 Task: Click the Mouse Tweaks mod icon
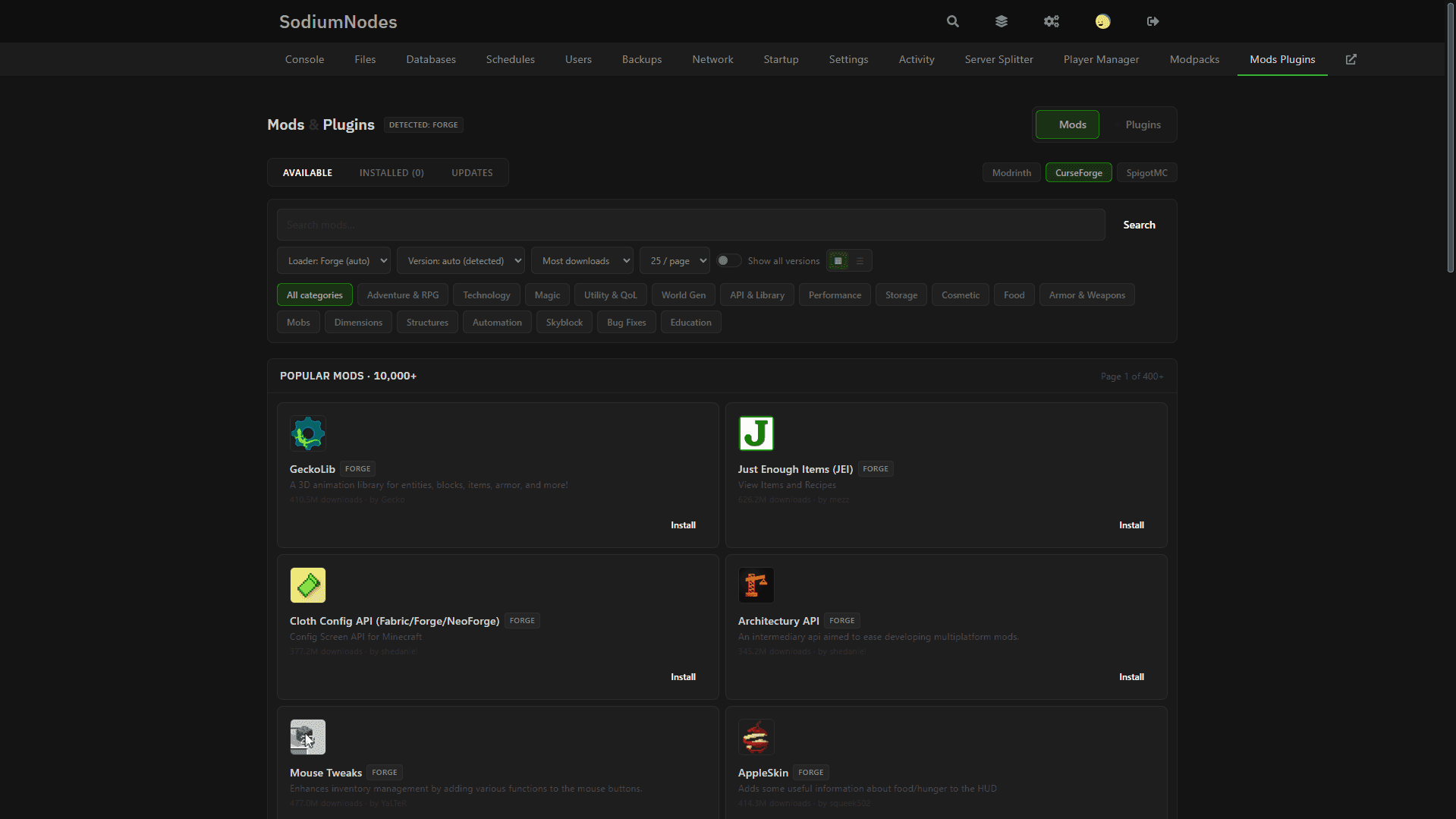(307, 737)
